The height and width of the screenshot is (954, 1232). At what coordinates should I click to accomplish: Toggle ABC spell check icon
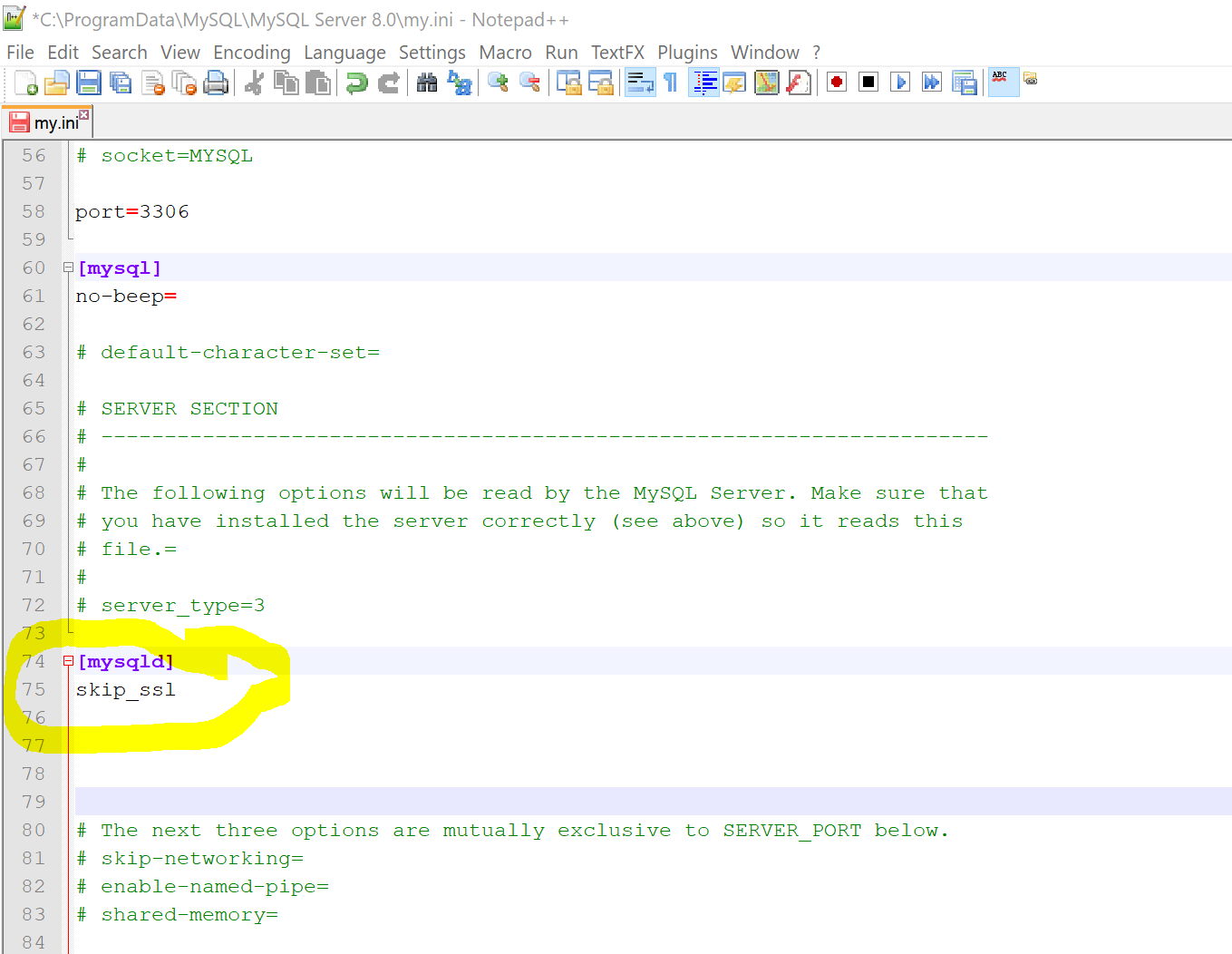[x=1003, y=82]
